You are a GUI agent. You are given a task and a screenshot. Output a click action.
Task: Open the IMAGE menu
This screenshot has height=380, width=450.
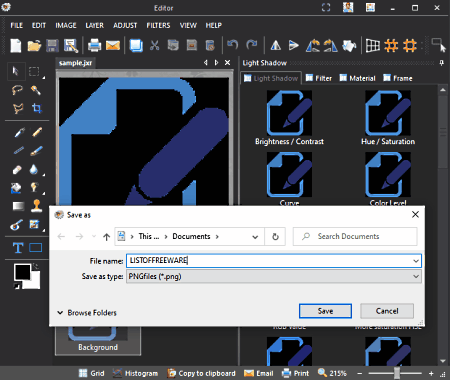(x=66, y=25)
